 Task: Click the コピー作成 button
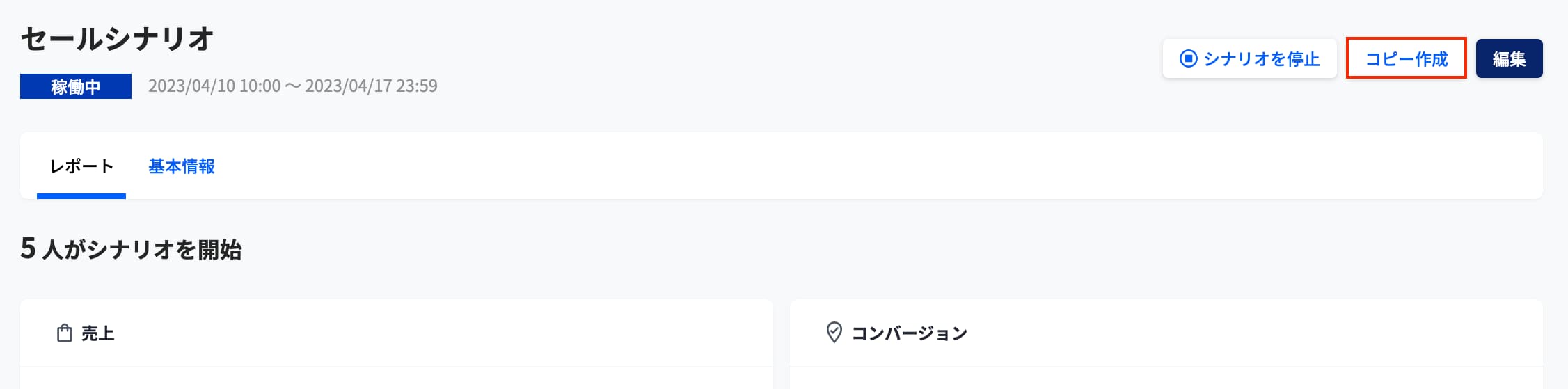click(1406, 58)
